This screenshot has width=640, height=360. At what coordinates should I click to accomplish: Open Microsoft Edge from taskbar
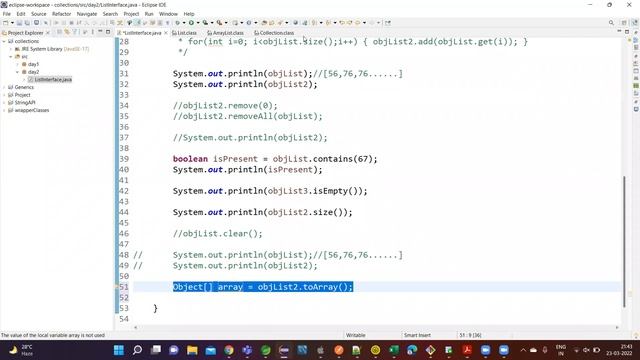412,350
